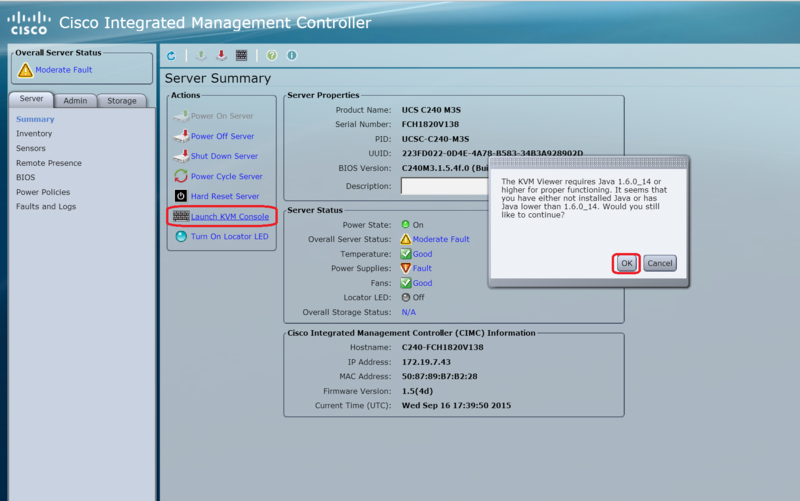The height and width of the screenshot is (501, 800).
Task: Click the IP Address value 172.19.7.43
Action: coord(426,362)
